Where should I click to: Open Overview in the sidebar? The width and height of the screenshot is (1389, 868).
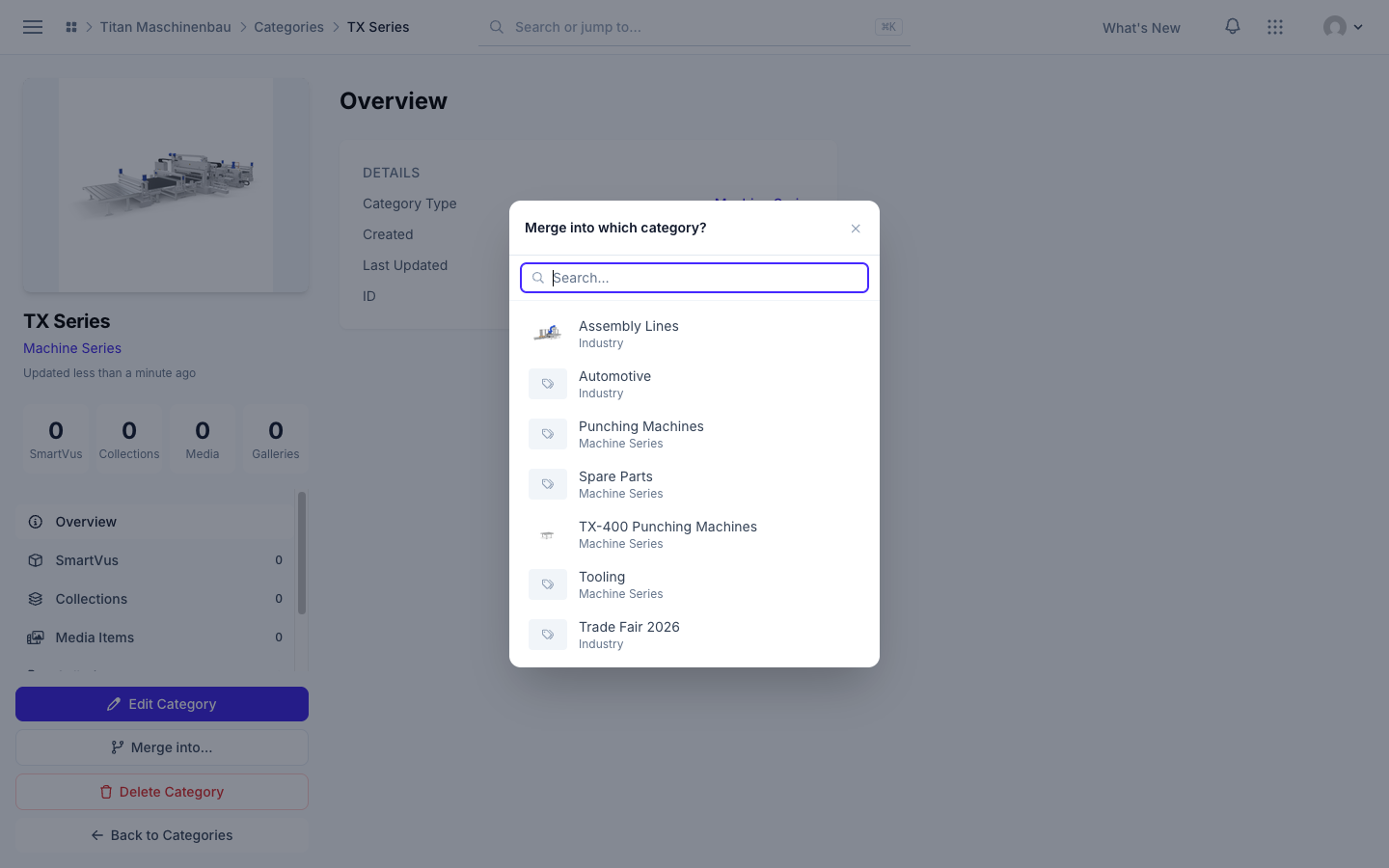(x=154, y=522)
